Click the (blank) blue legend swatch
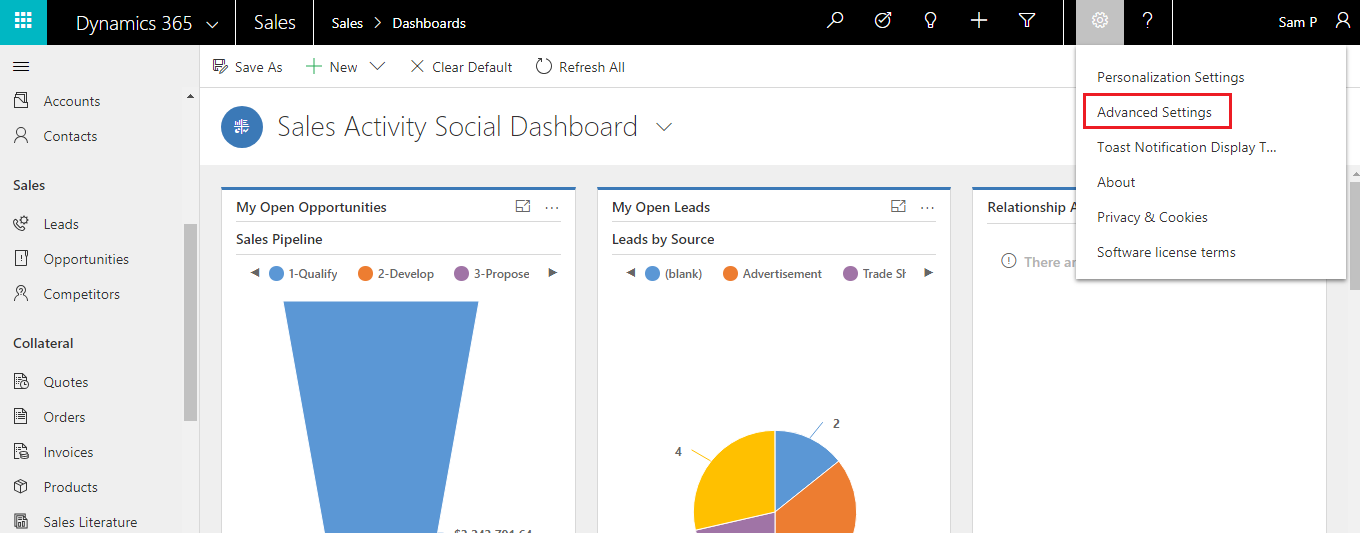1360x533 pixels. coord(652,273)
